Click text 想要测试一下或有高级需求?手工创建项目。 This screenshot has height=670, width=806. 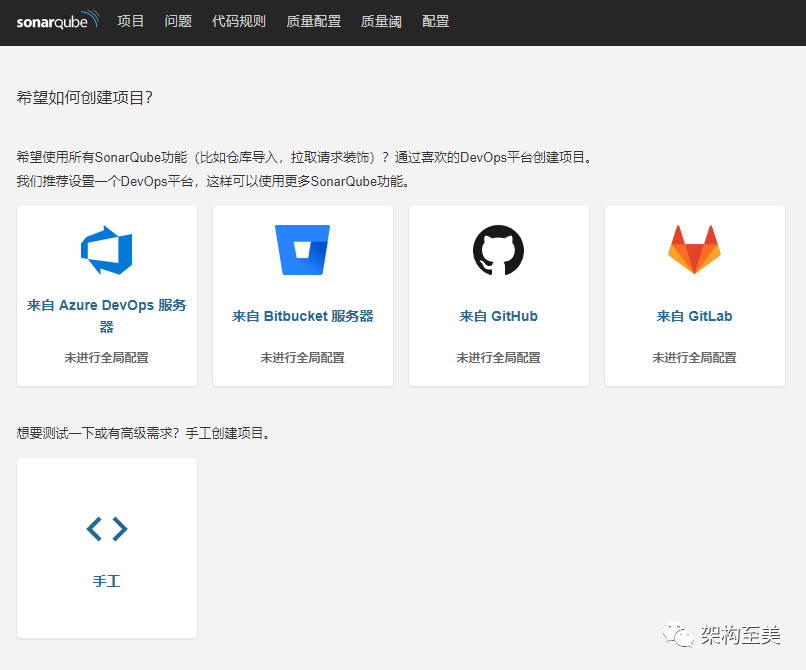144,433
